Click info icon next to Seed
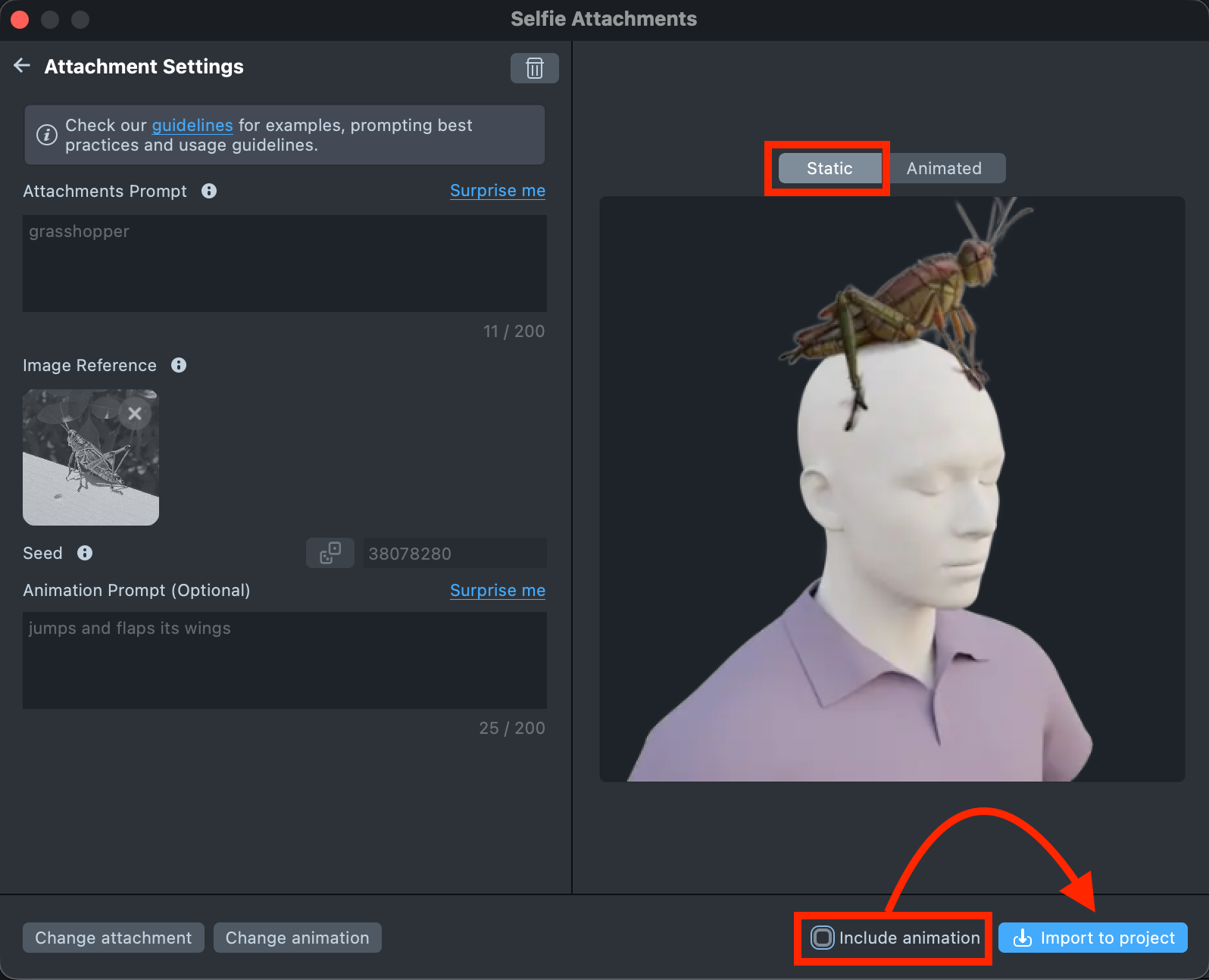1209x980 pixels. 85,553
